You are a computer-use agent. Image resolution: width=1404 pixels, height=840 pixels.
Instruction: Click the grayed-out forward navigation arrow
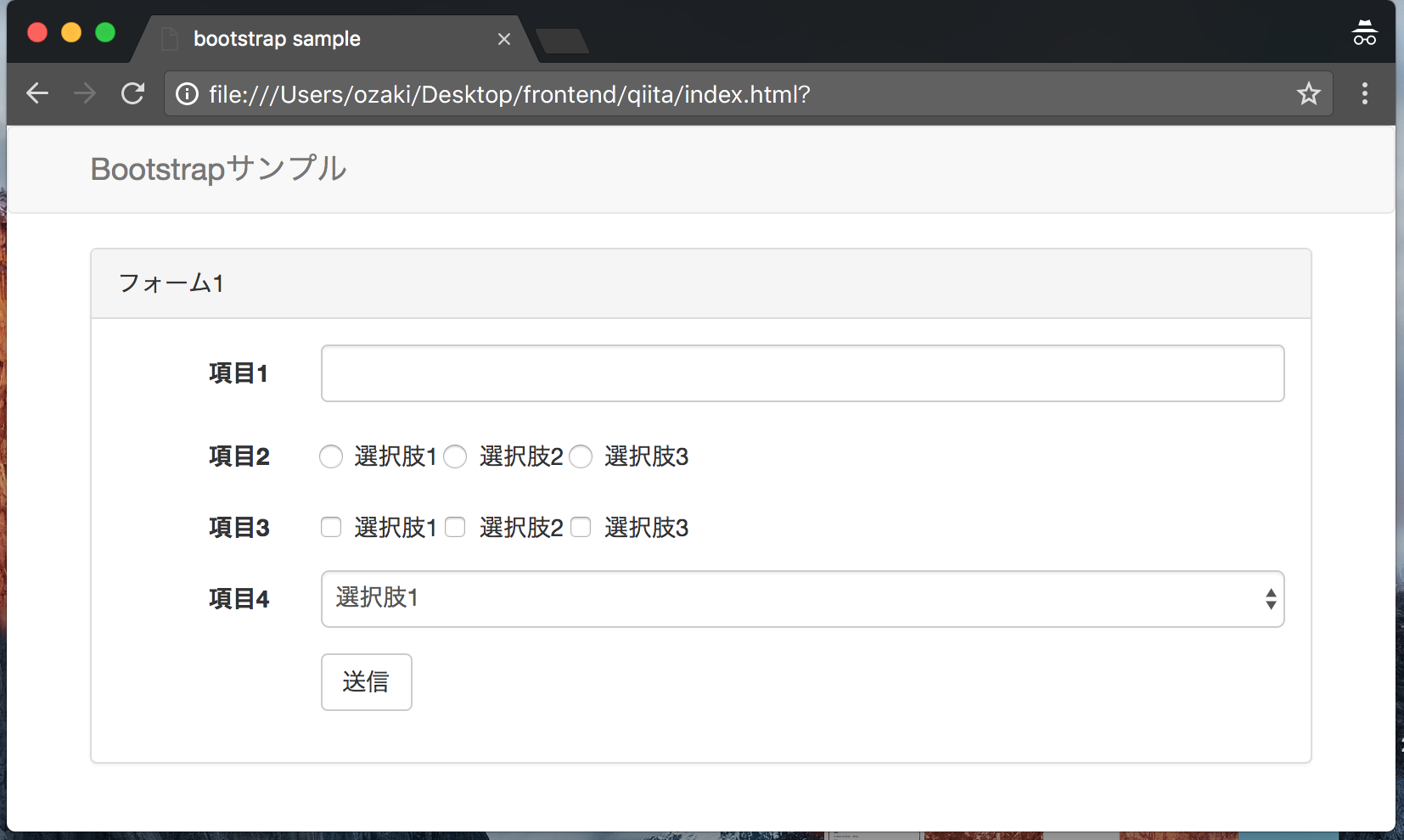85,93
